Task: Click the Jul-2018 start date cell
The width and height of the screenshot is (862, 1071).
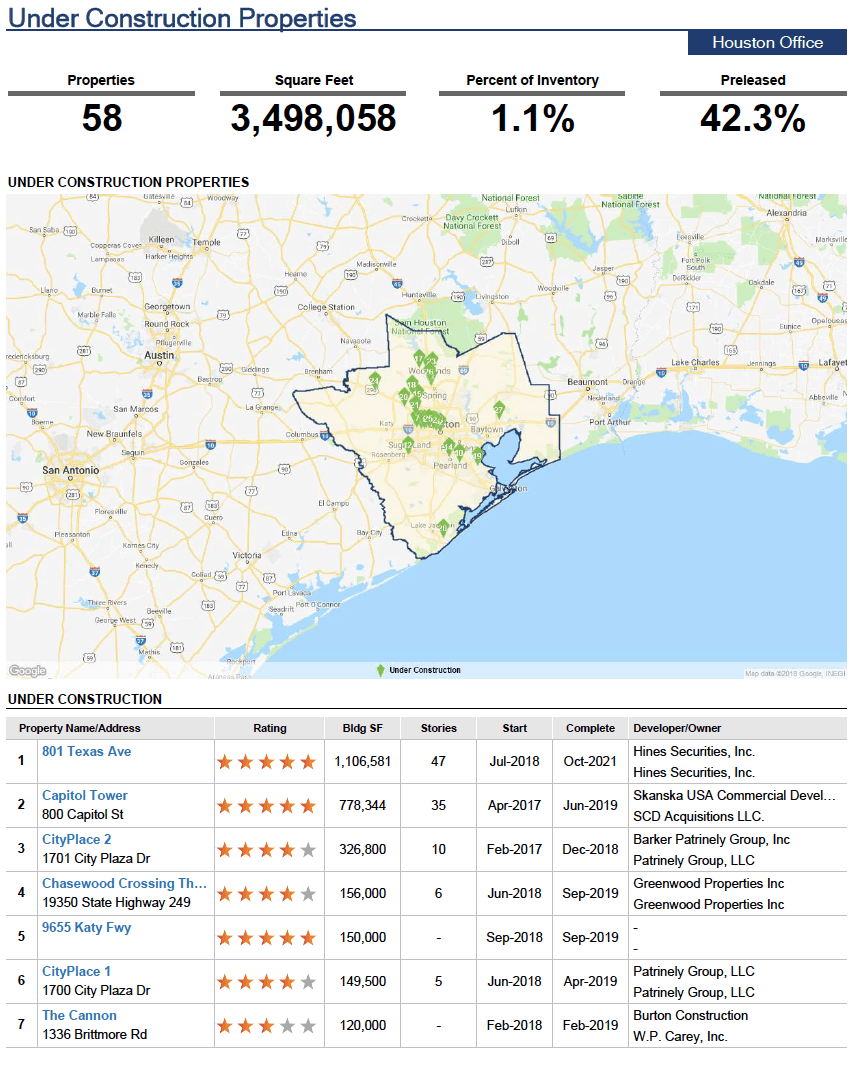Action: coord(514,762)
